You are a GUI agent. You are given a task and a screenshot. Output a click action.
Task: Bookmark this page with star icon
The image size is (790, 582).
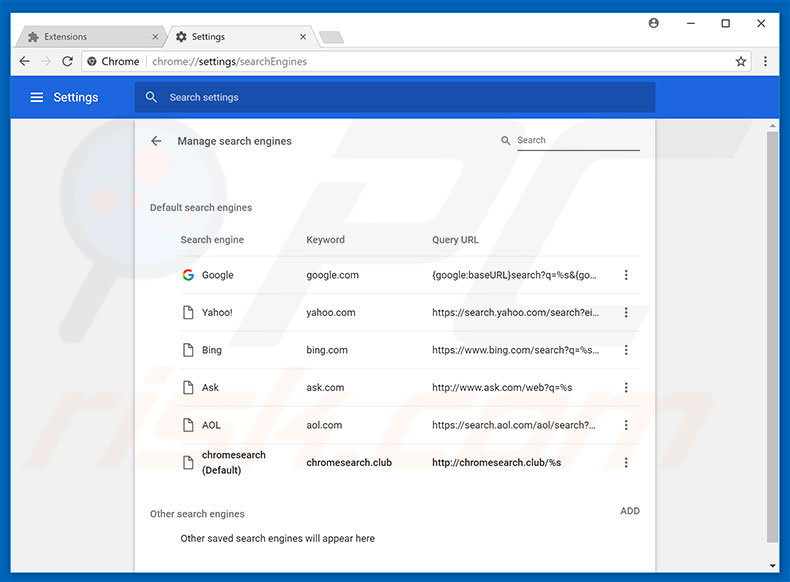[x=741, y=61]
